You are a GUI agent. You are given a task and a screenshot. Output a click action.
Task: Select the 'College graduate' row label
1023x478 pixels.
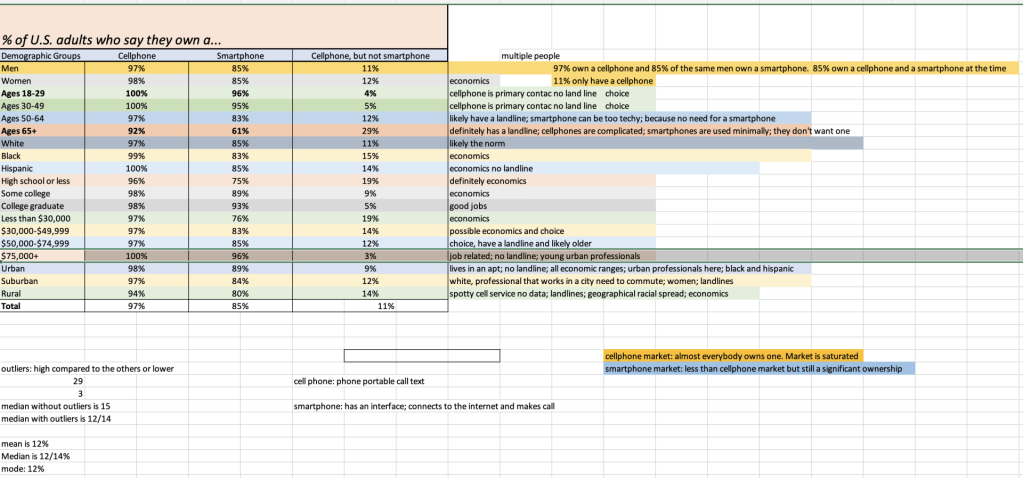[x=31, y=205]
